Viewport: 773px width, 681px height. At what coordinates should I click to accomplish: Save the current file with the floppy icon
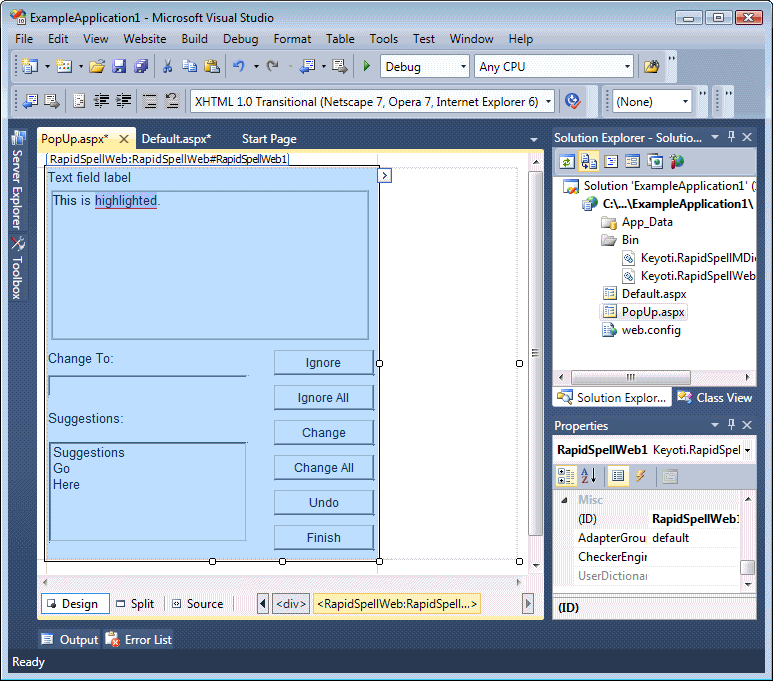click(x=119, y=66)
